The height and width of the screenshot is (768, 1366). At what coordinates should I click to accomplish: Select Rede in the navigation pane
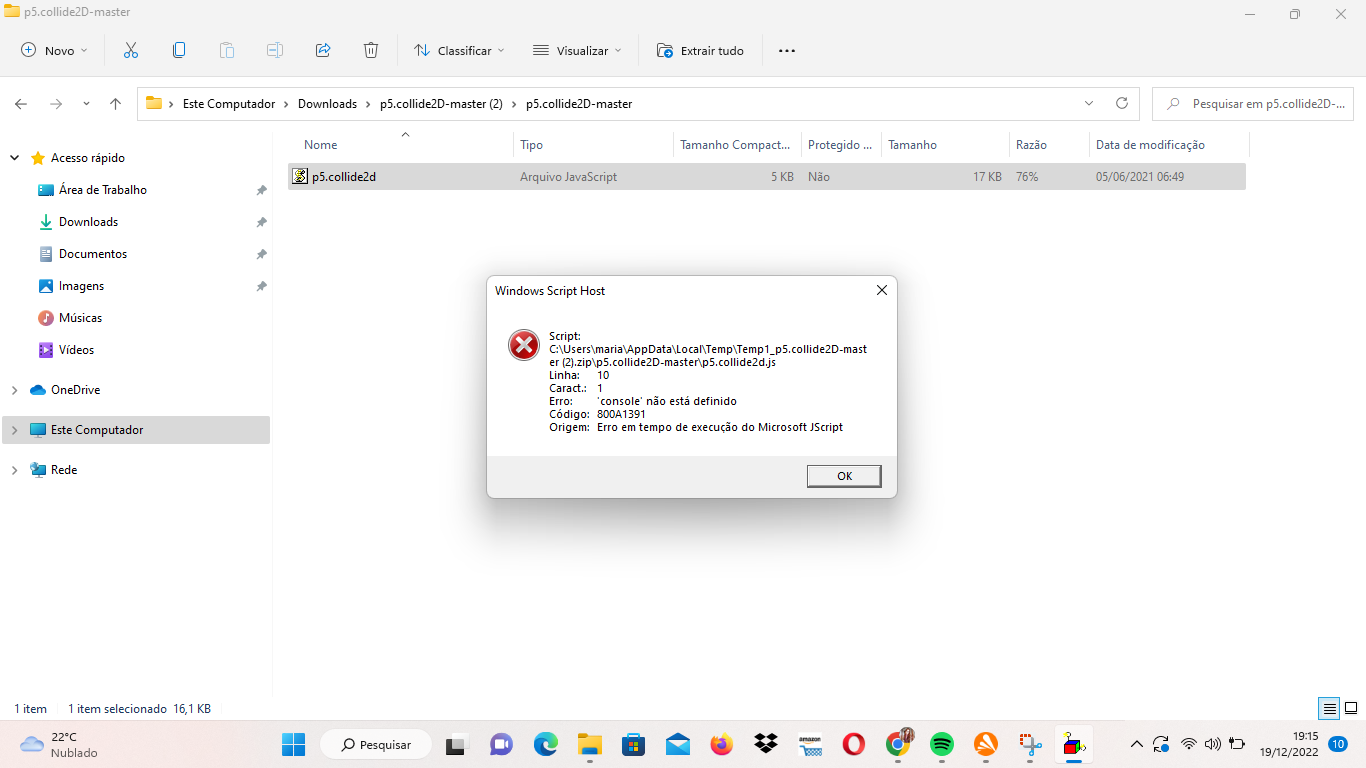[64, 470]
